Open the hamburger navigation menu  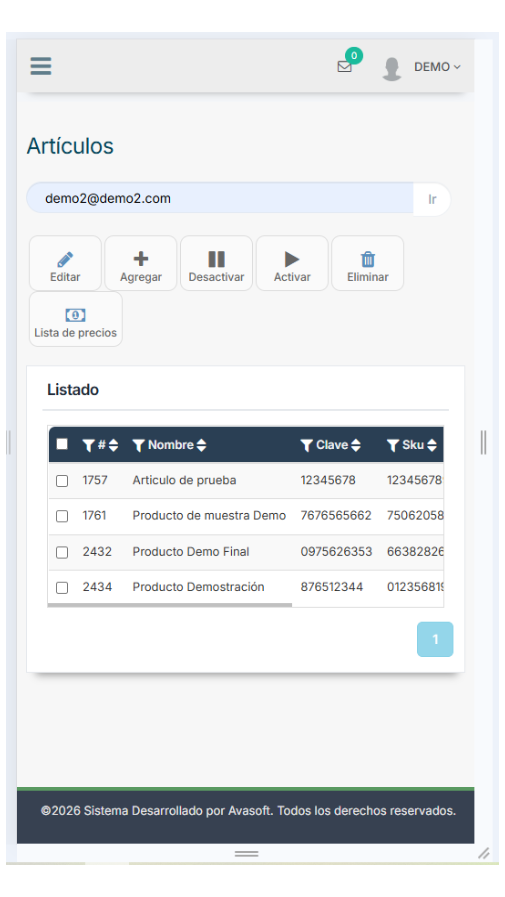coord(41,66)
